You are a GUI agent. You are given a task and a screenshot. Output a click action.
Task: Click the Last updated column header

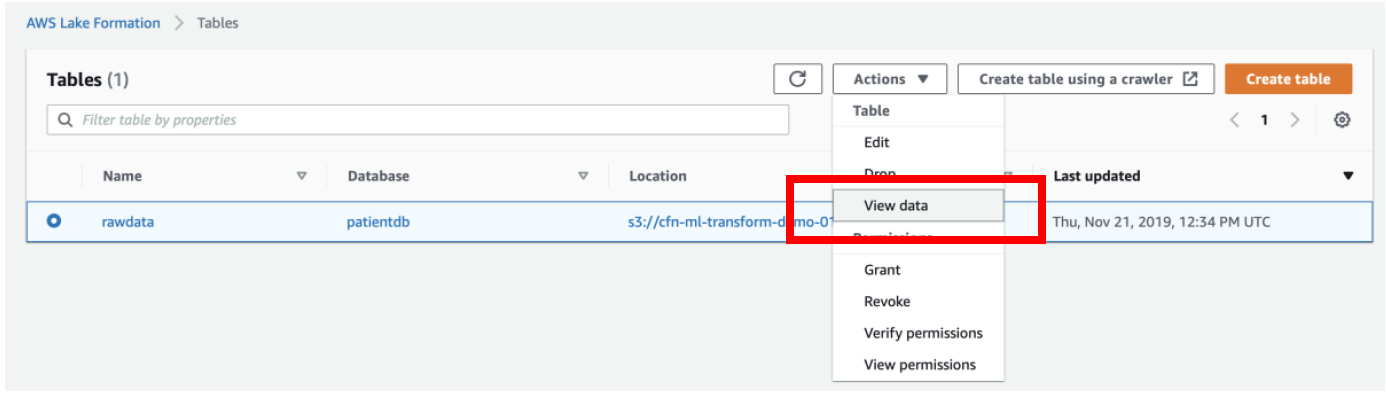tap(1097, 176)
